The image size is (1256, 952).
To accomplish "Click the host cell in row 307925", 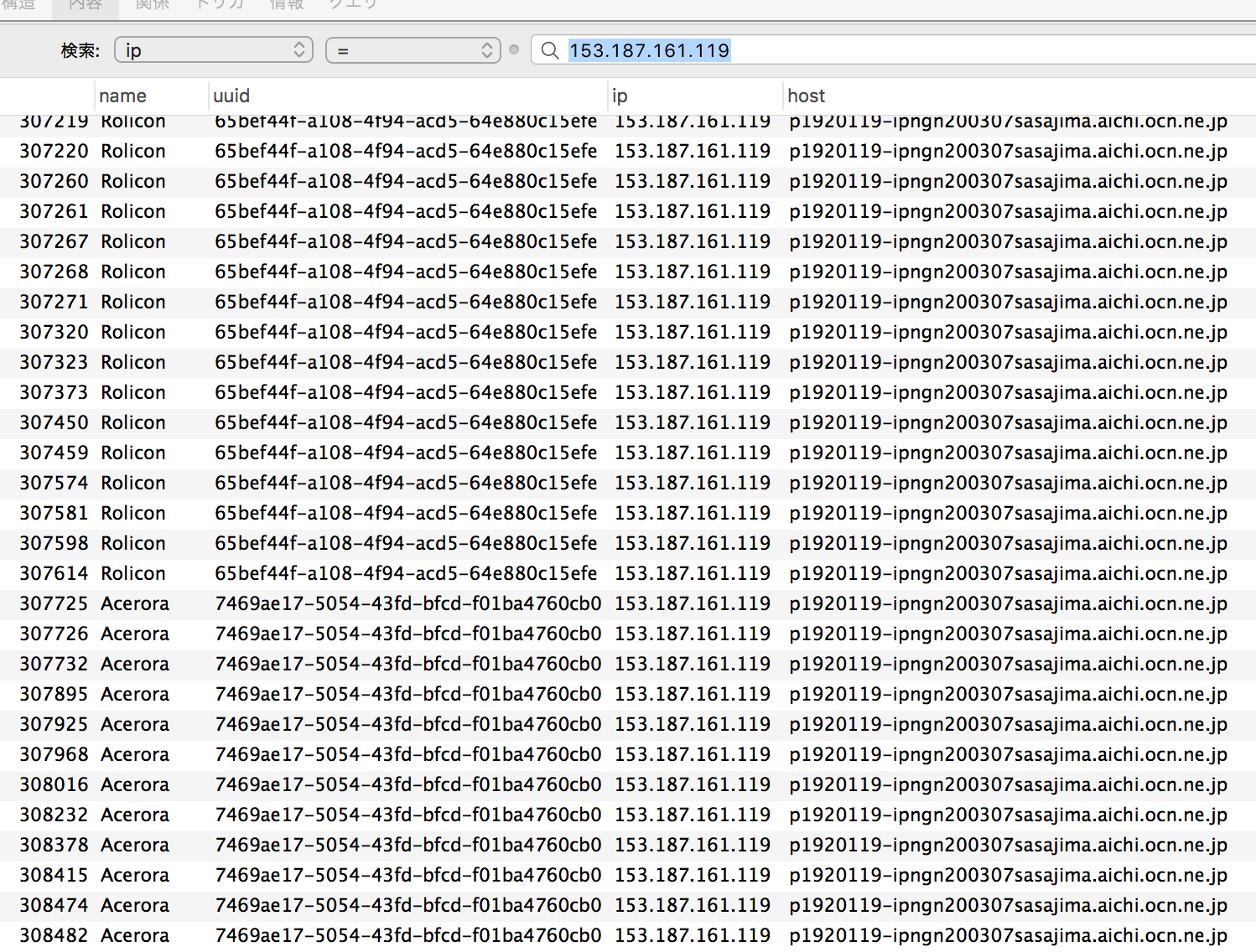I will [x=1008, y=724].
